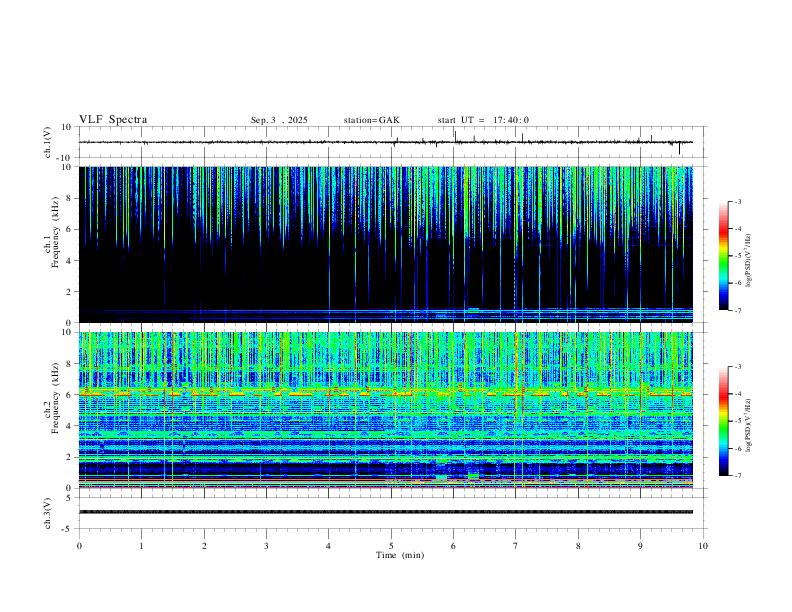792x612 pixels.
Task: Click time axis tick label "6"
Action: (x=454, y=546)
